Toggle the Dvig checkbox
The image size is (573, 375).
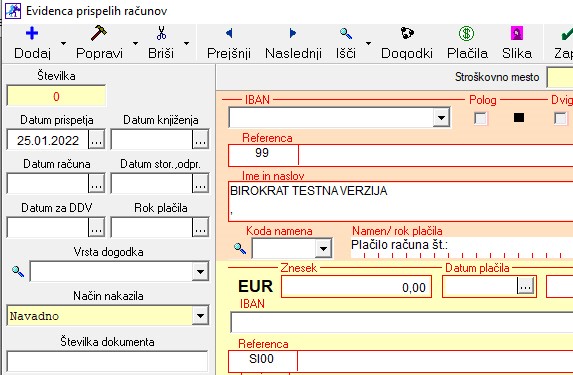coord(560,118)
